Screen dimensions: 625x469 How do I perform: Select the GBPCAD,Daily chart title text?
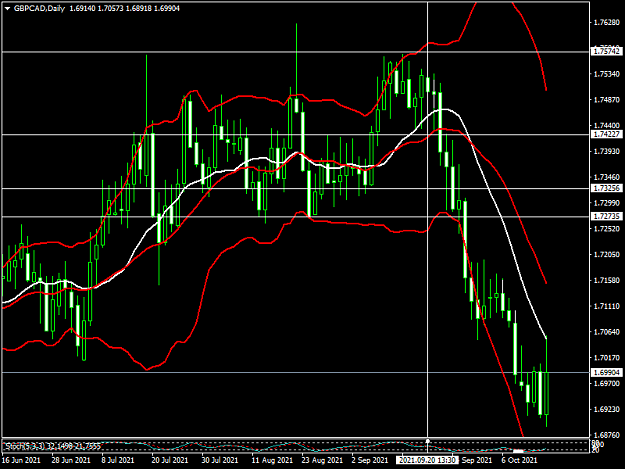39,8
